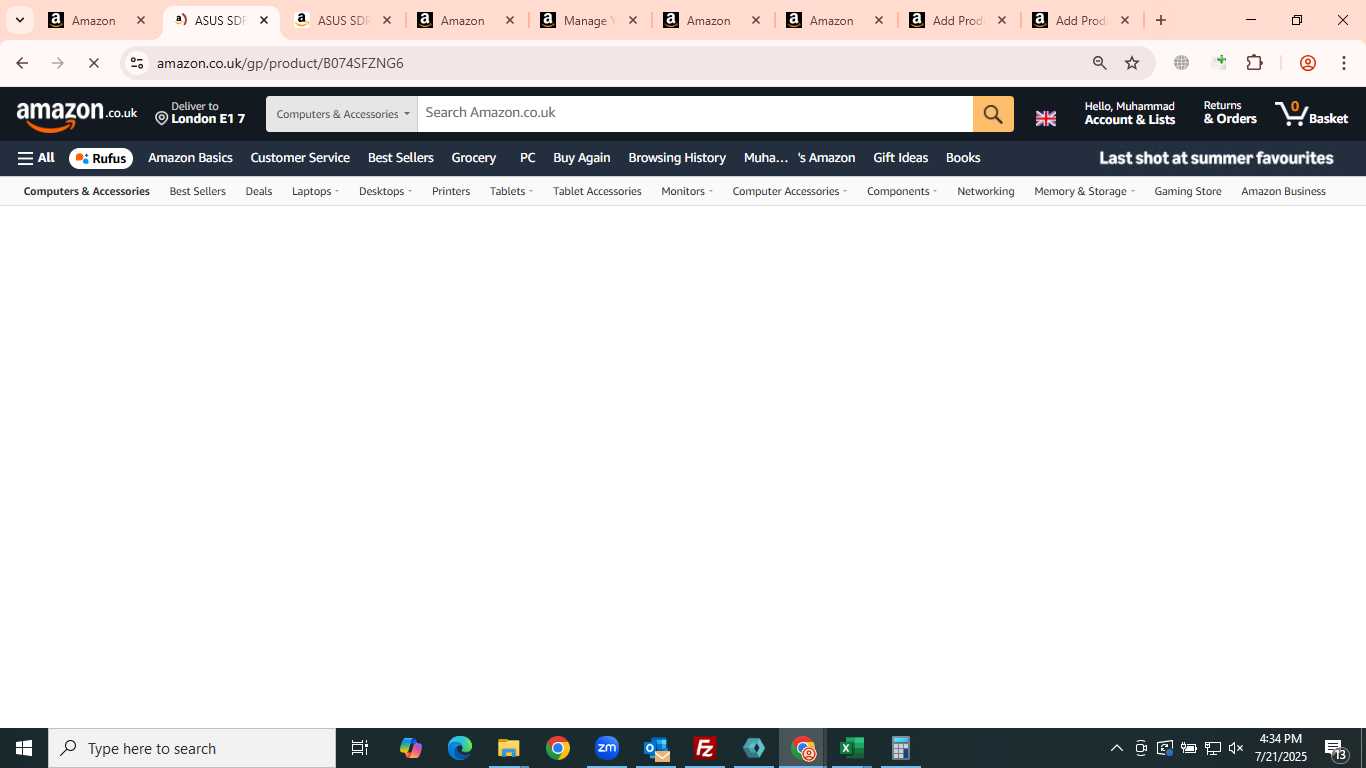Open Gift Ideas page
This screenshot has height=768, width=1366.
[x=900, y=158]
